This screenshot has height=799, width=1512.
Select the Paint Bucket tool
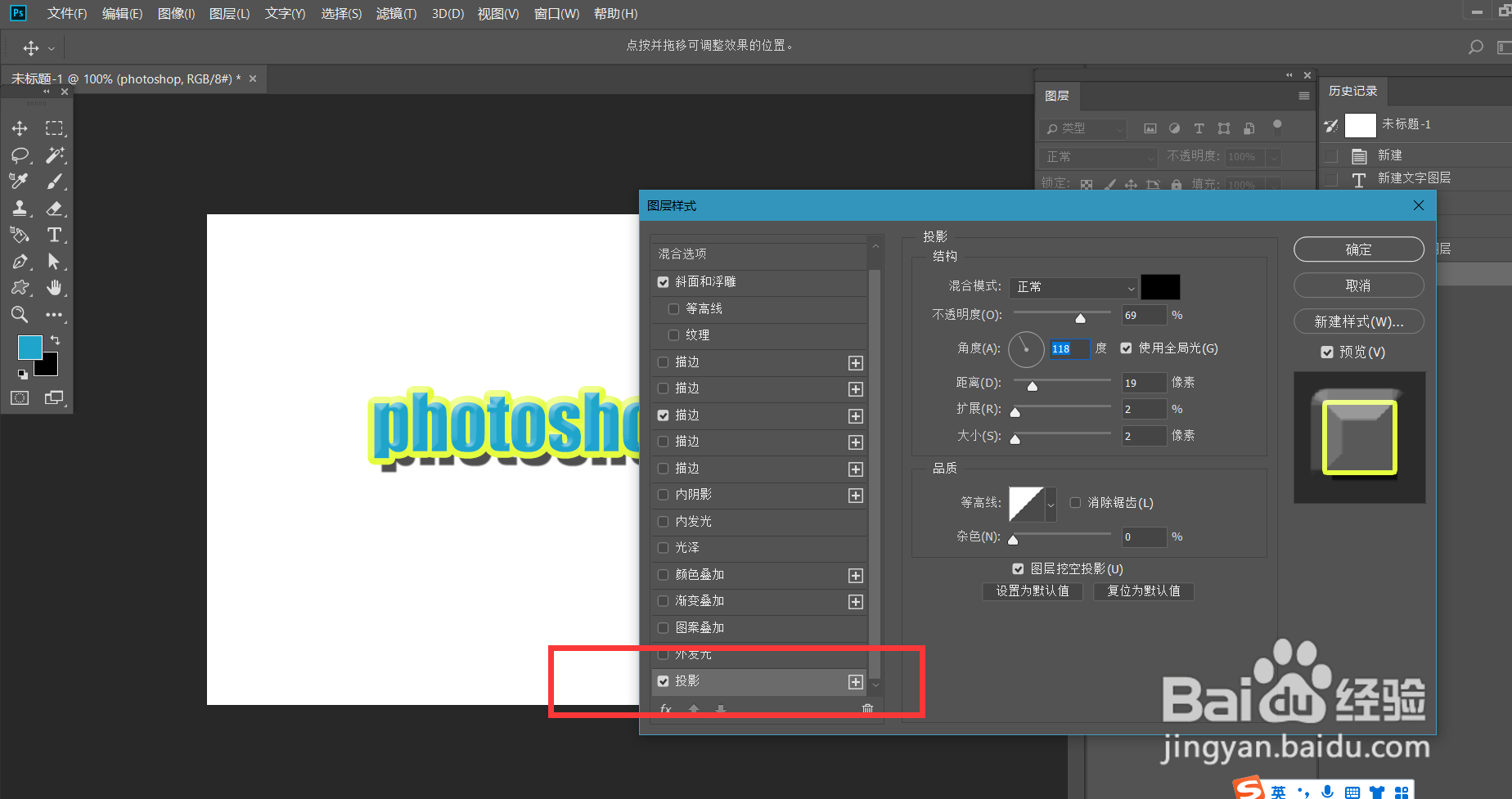20,235
